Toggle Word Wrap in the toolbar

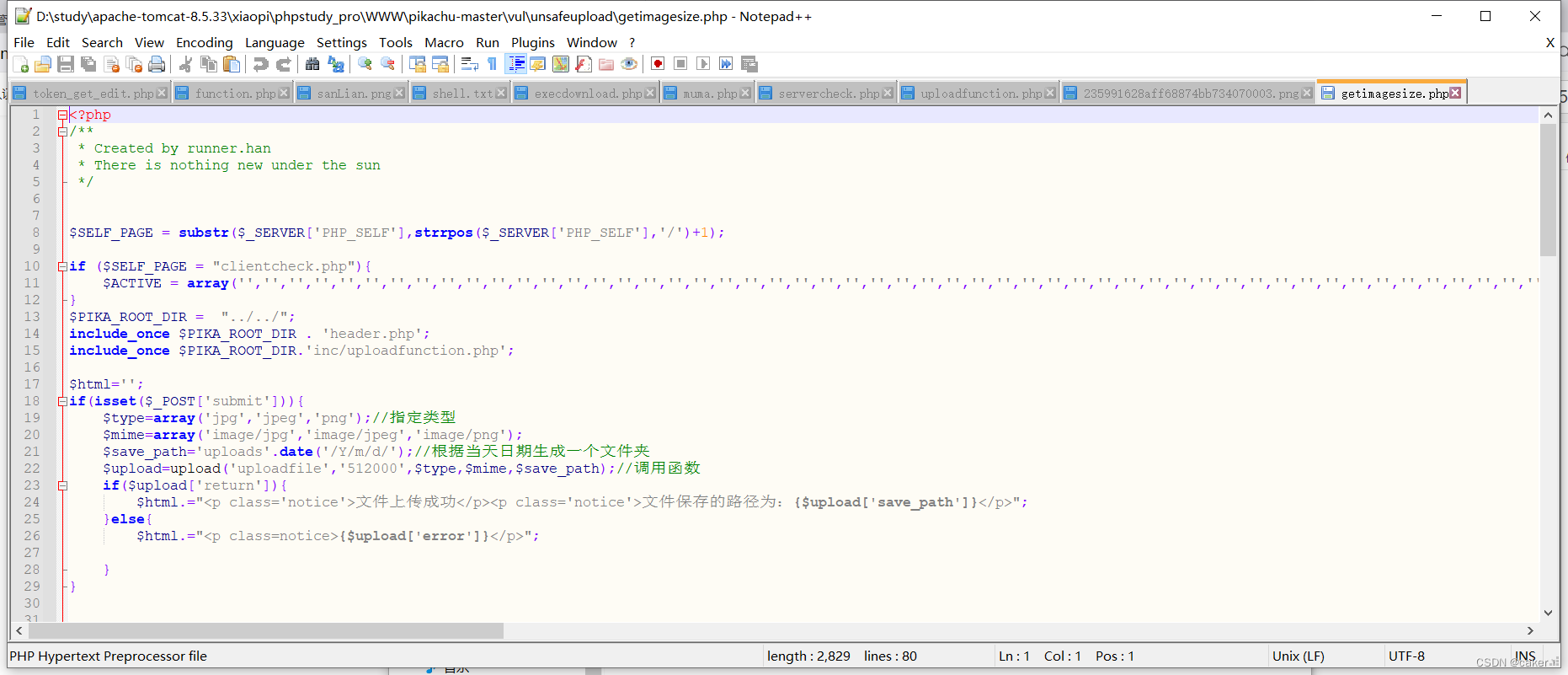tap(470, 64)
